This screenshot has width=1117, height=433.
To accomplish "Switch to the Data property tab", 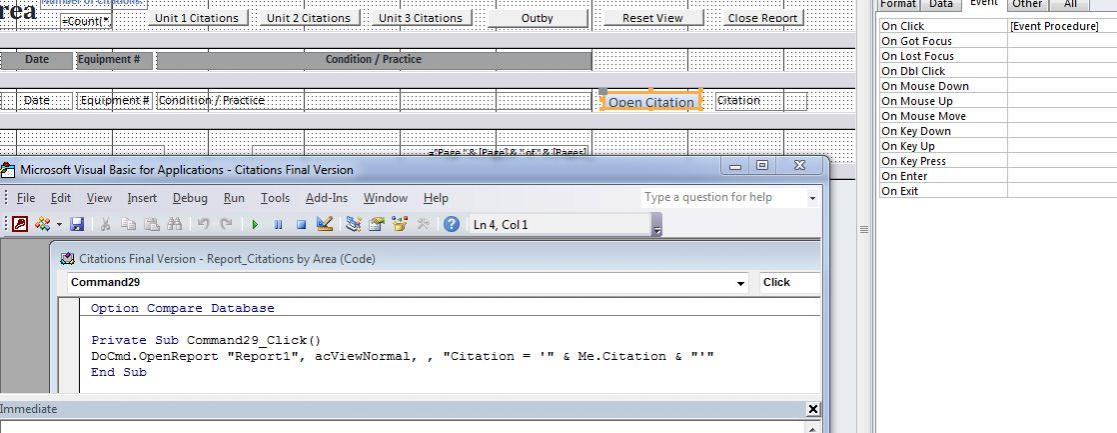I will pyautogui.click(x=941, y=4).
